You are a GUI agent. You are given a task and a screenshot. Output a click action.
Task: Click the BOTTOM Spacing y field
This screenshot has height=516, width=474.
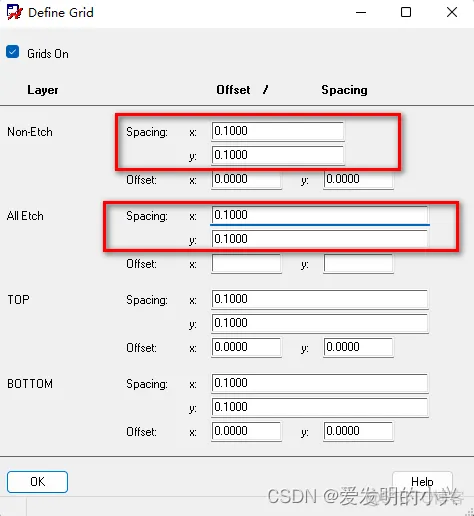pos(320,407)
